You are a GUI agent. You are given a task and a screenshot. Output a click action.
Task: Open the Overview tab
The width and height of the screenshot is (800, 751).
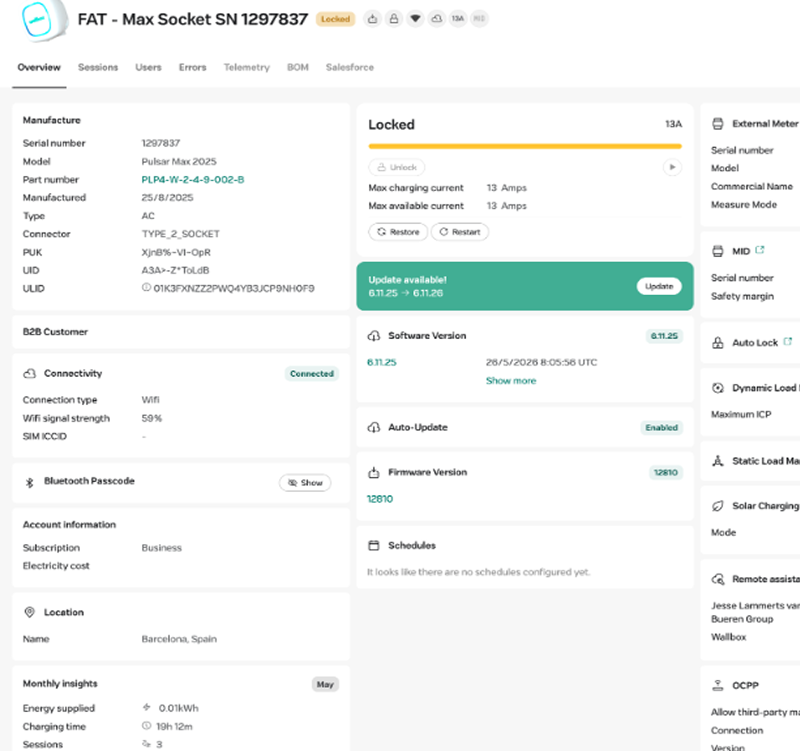39,67
